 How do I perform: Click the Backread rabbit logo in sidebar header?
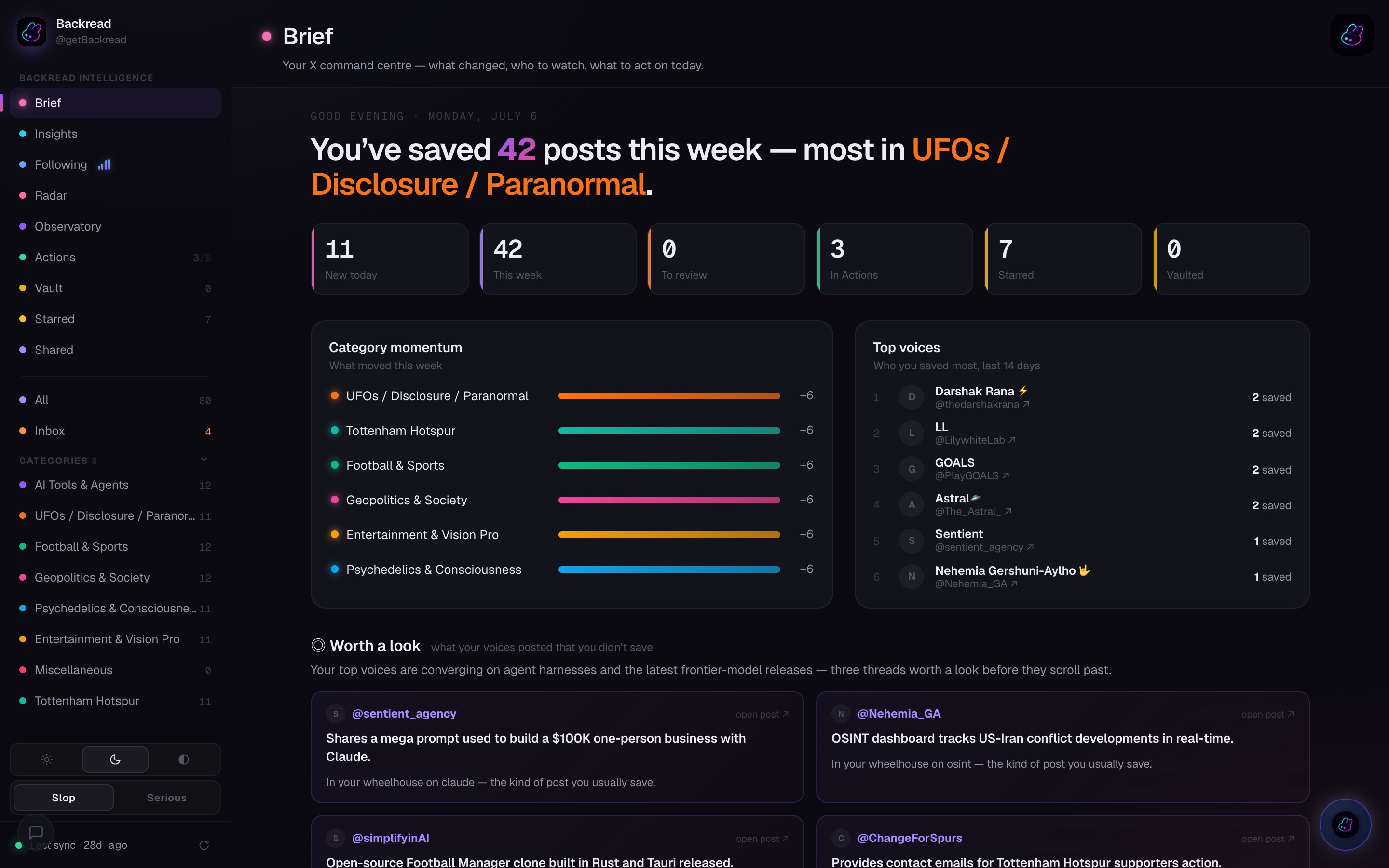click(31, 31)
